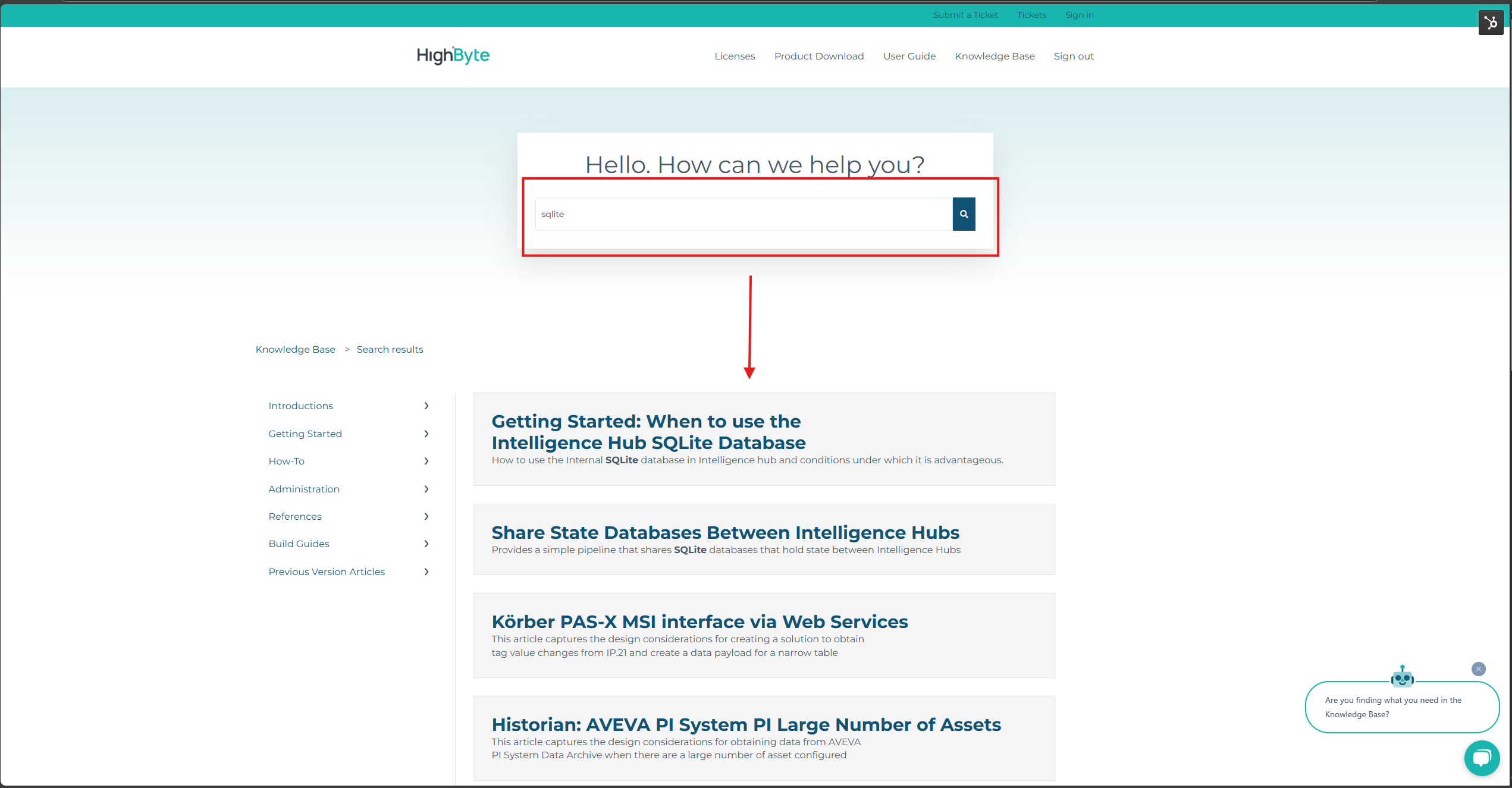
Task: Expand How-To chevron
Action: [x=426, y=461]
